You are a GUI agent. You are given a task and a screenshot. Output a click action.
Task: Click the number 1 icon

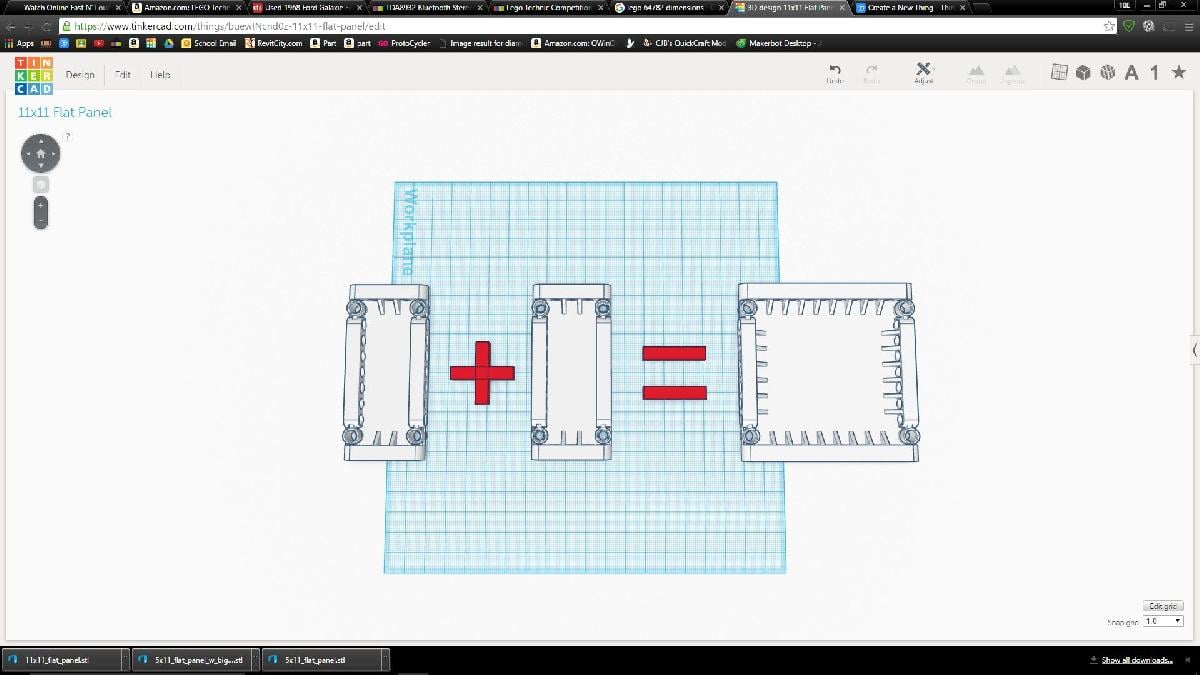click(1154, 72)
